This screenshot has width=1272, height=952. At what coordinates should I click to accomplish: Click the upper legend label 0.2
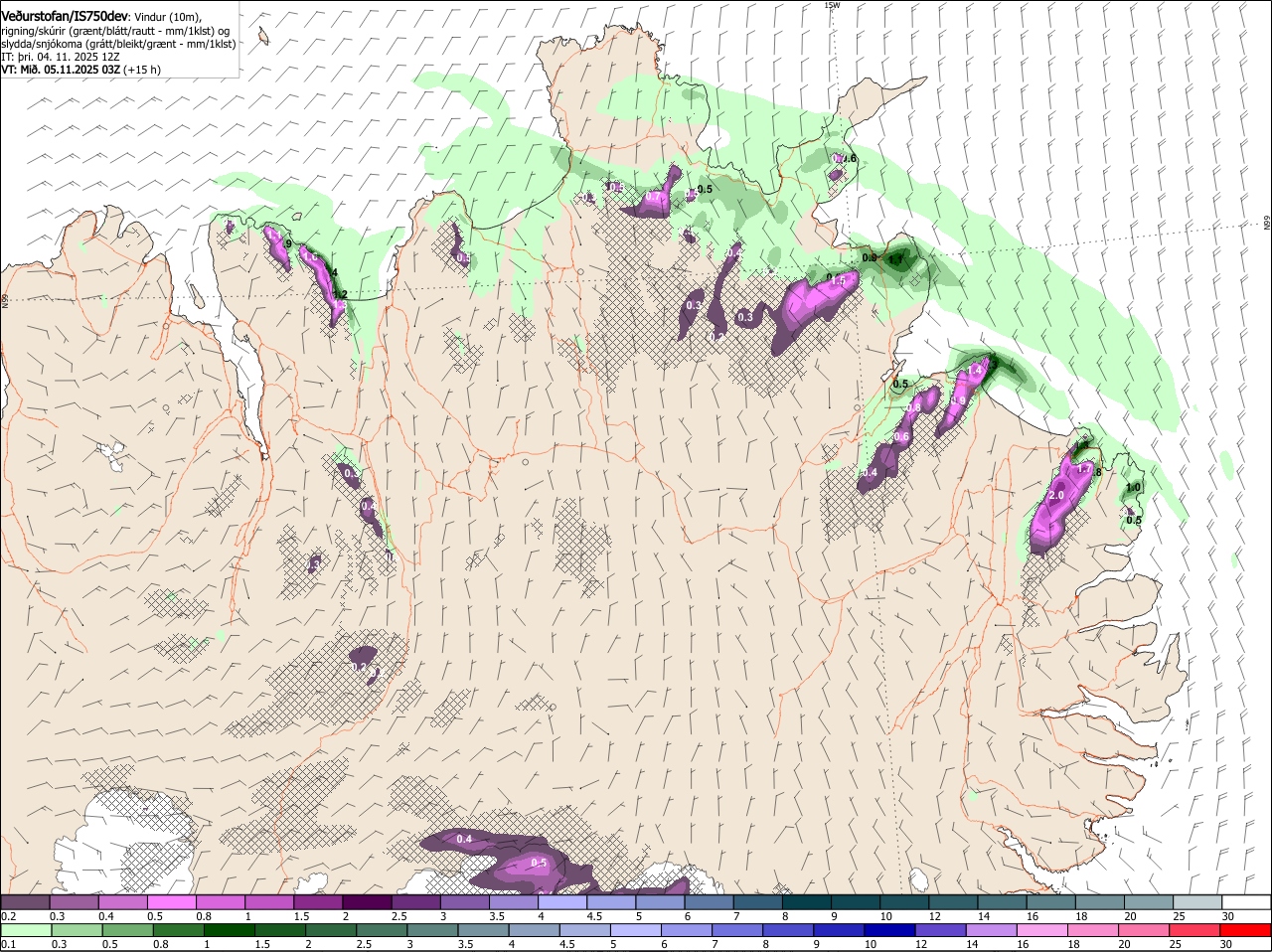click(x=9, y=915)
